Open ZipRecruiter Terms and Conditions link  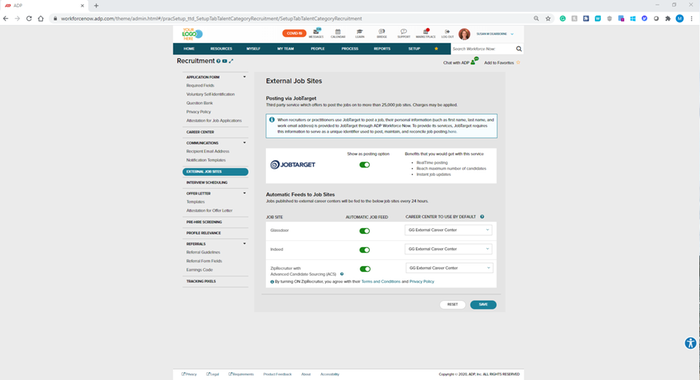coord(381,282)
